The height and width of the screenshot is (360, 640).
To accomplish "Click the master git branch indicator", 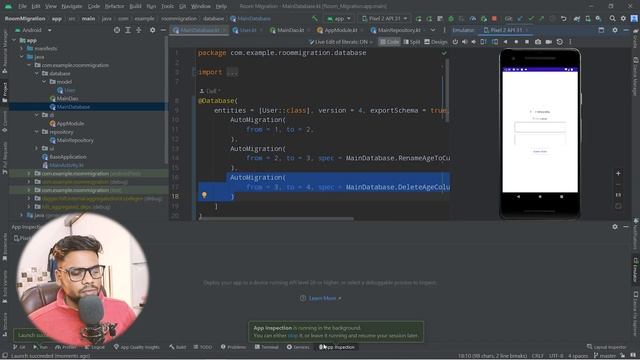I will [604, 356].
